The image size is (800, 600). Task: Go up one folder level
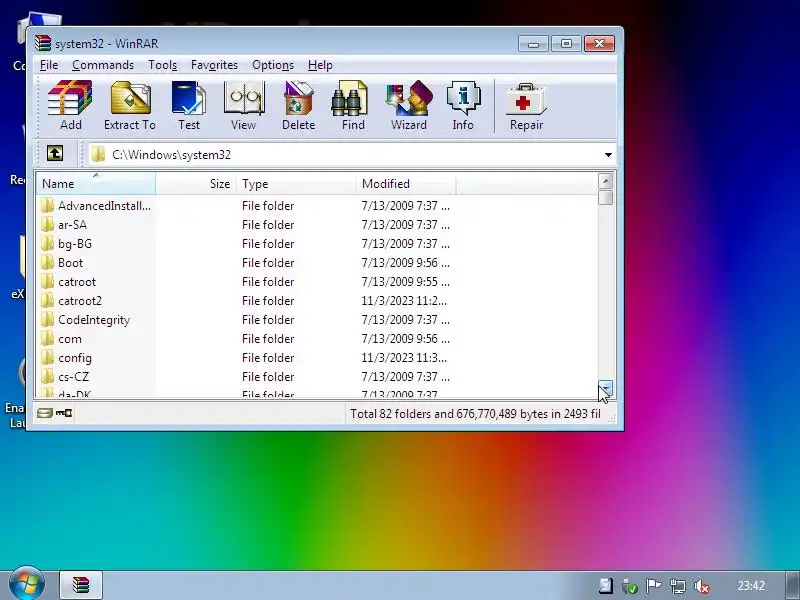pos(55,153)
